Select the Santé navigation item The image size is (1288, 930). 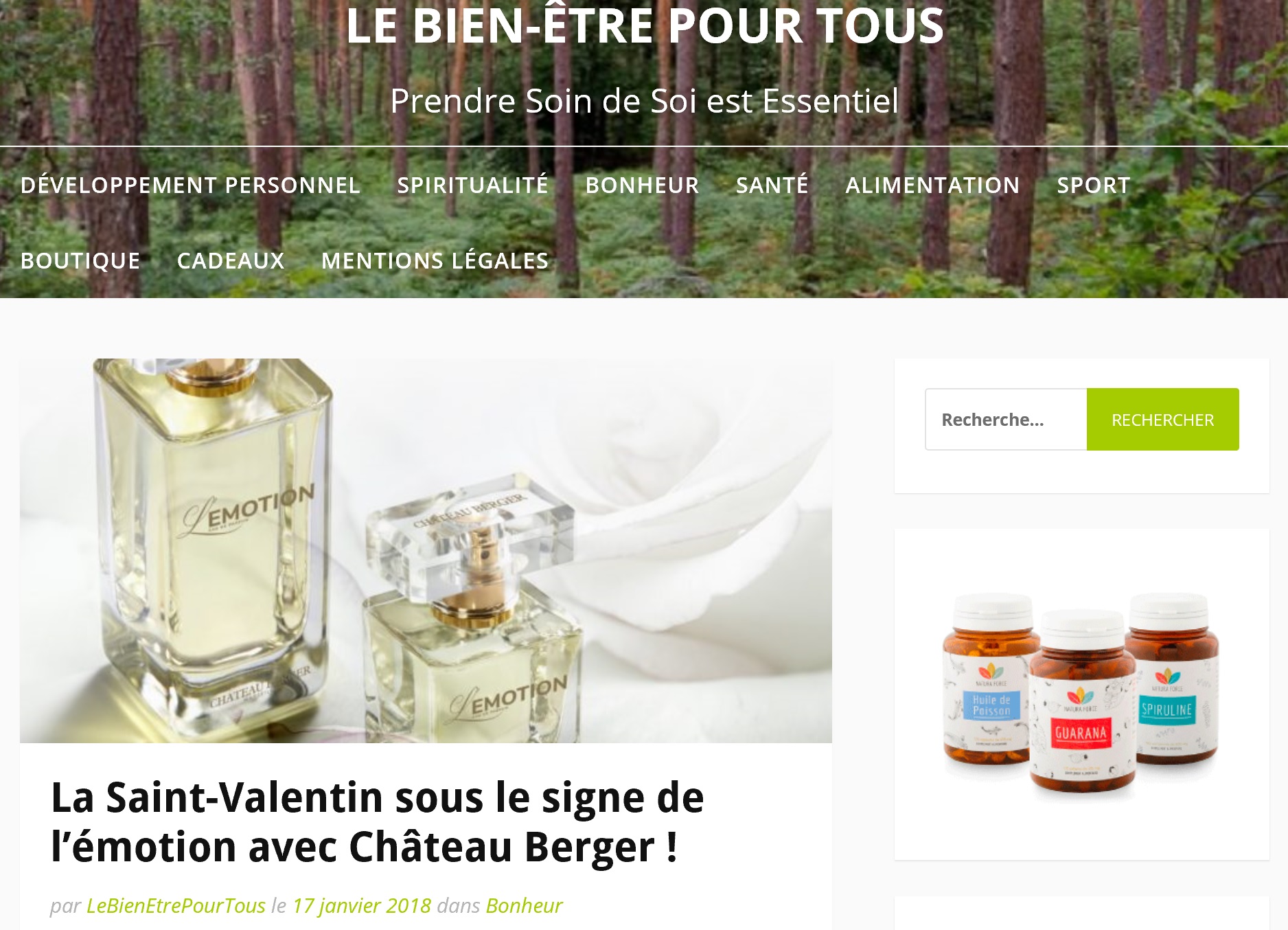pos(772,185)
